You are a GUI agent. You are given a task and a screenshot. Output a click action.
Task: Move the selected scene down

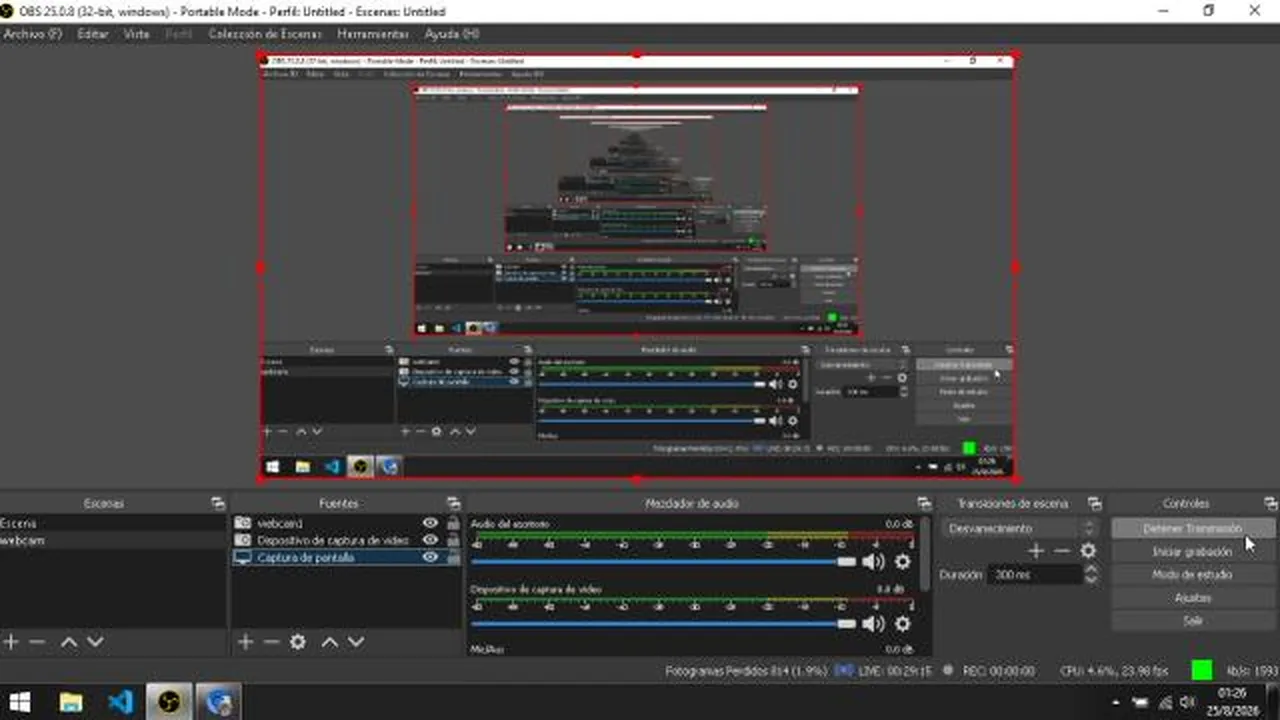[x=95, y=642]
